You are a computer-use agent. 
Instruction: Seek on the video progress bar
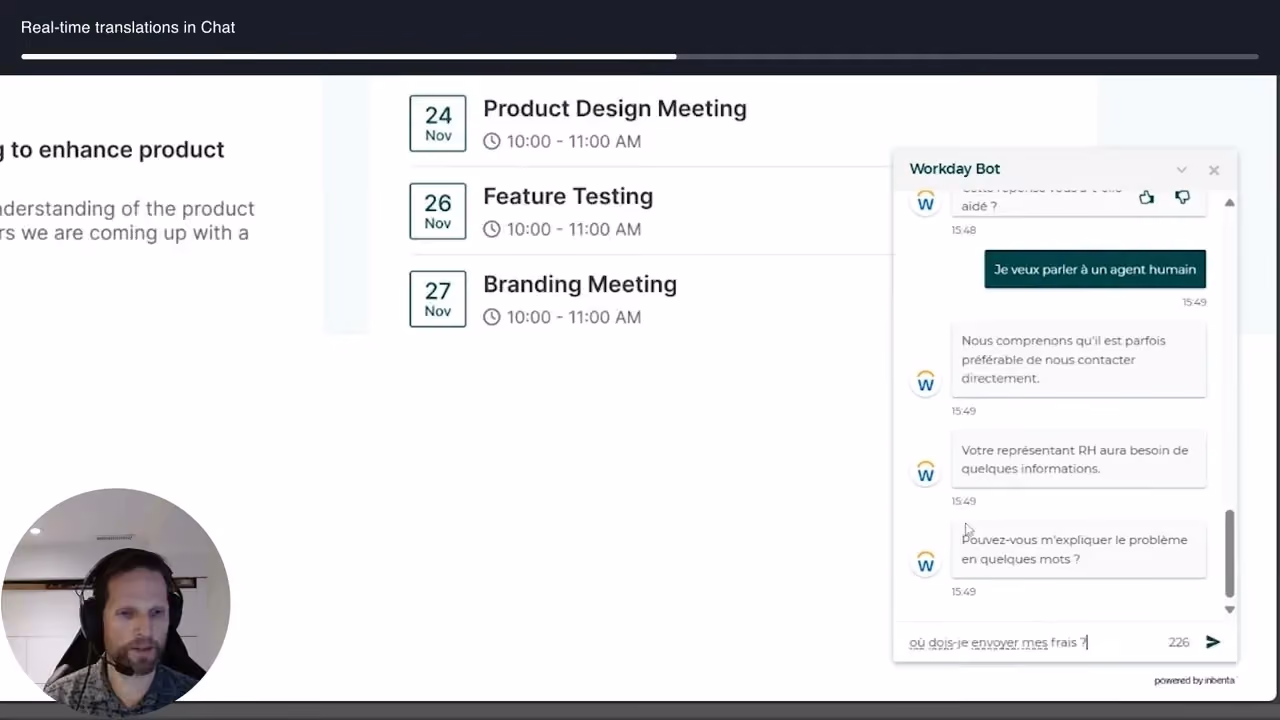(640, 57)
